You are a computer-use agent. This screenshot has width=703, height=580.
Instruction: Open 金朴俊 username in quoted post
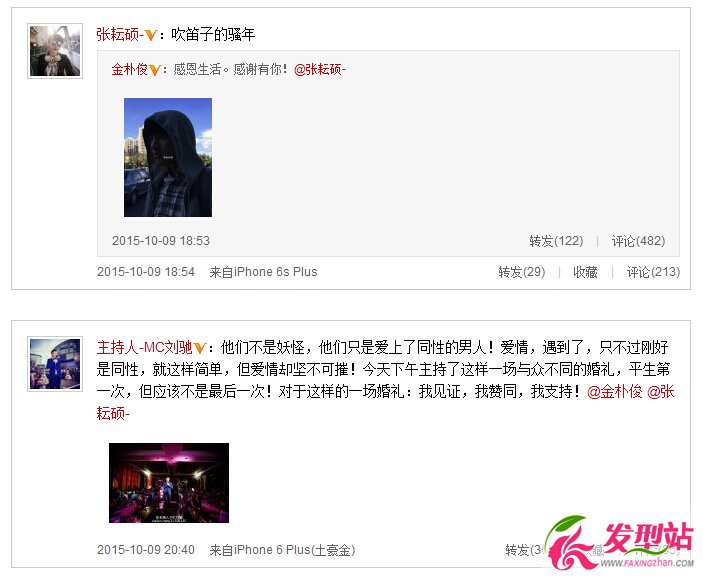click(130, 69)
